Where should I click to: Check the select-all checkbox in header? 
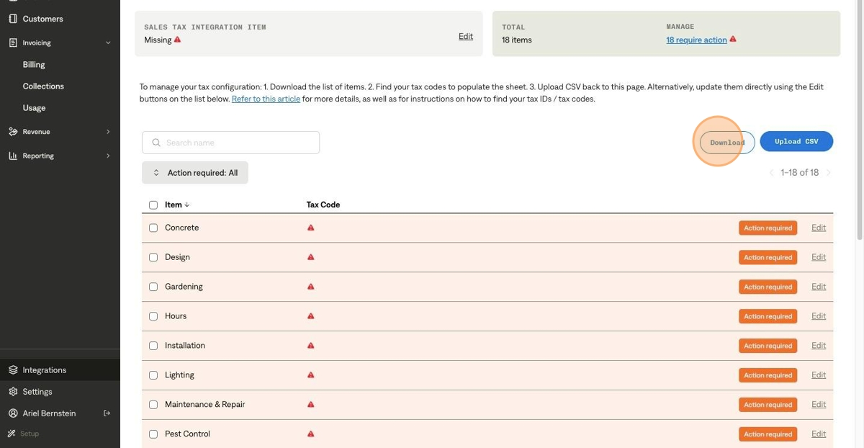pyautogui.click(x=153, y=205)
